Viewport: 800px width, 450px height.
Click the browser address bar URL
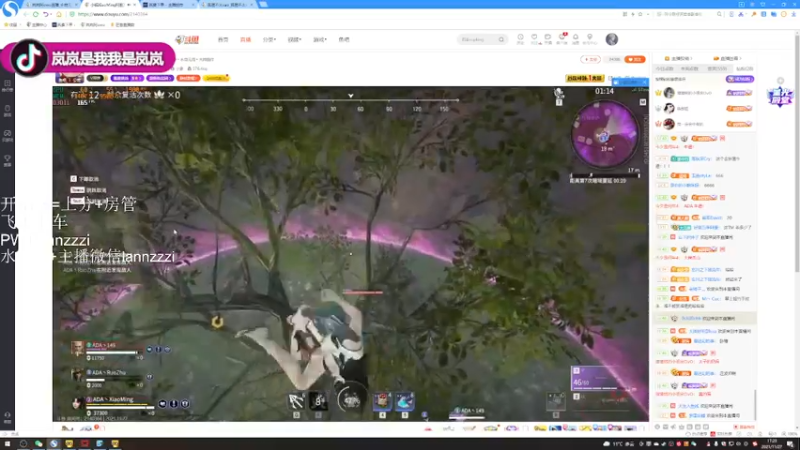pos(113,14)
